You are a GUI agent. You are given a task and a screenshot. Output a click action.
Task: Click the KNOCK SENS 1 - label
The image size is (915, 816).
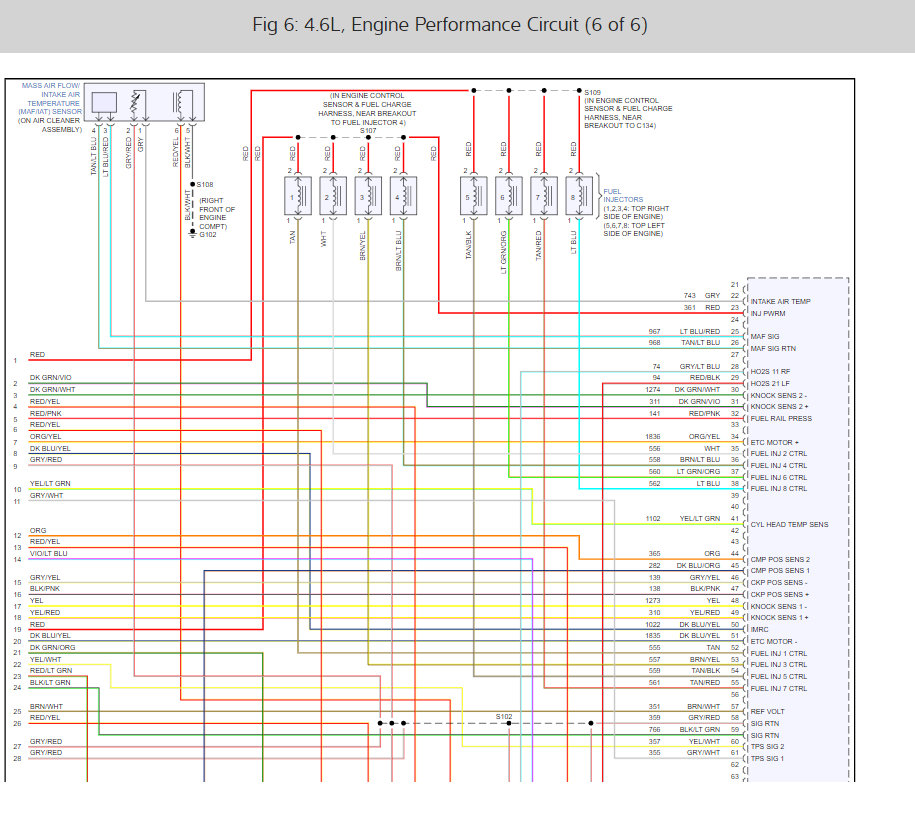[778, 606]
